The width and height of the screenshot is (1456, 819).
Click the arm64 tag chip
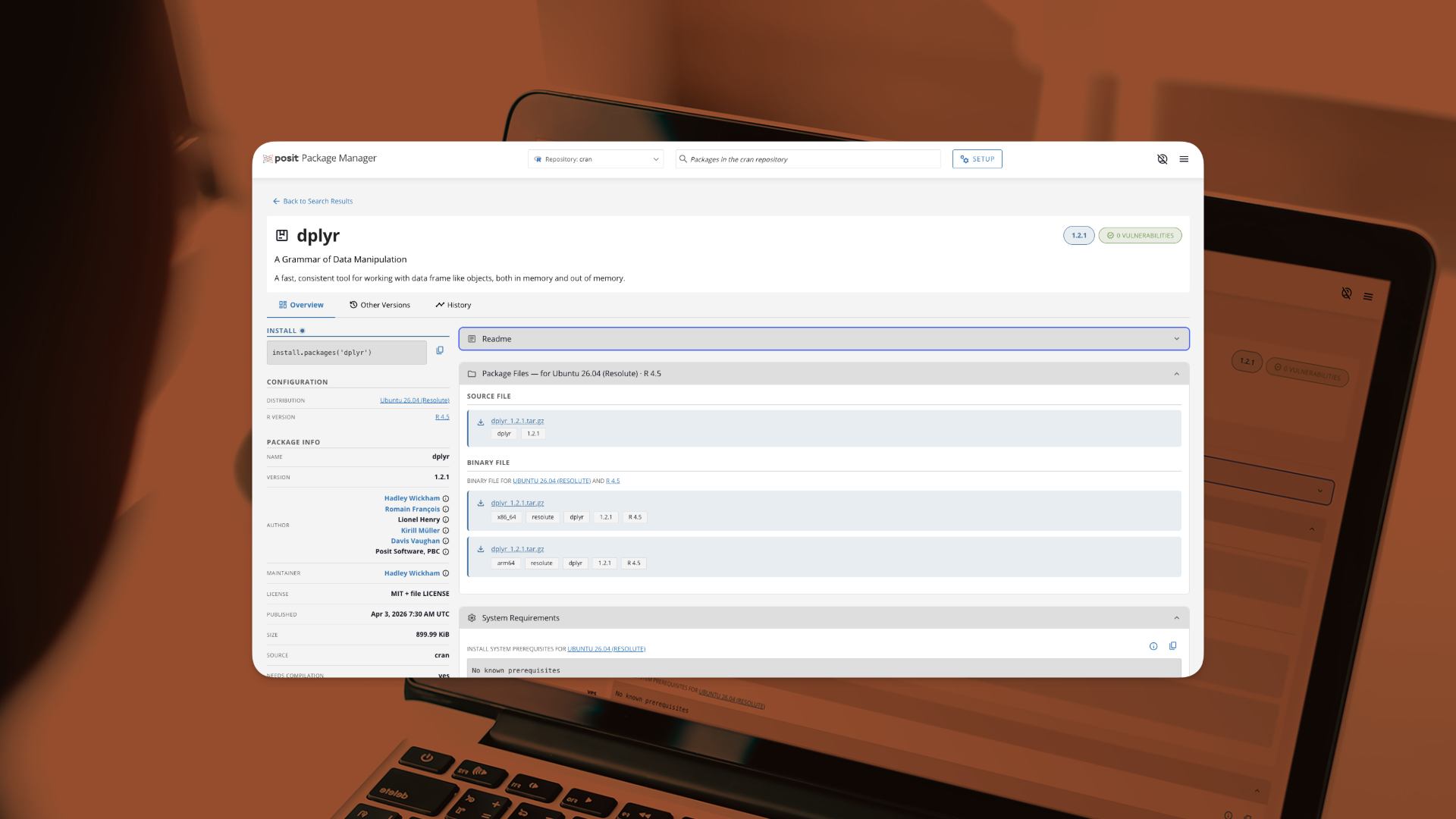pos(506,563)
